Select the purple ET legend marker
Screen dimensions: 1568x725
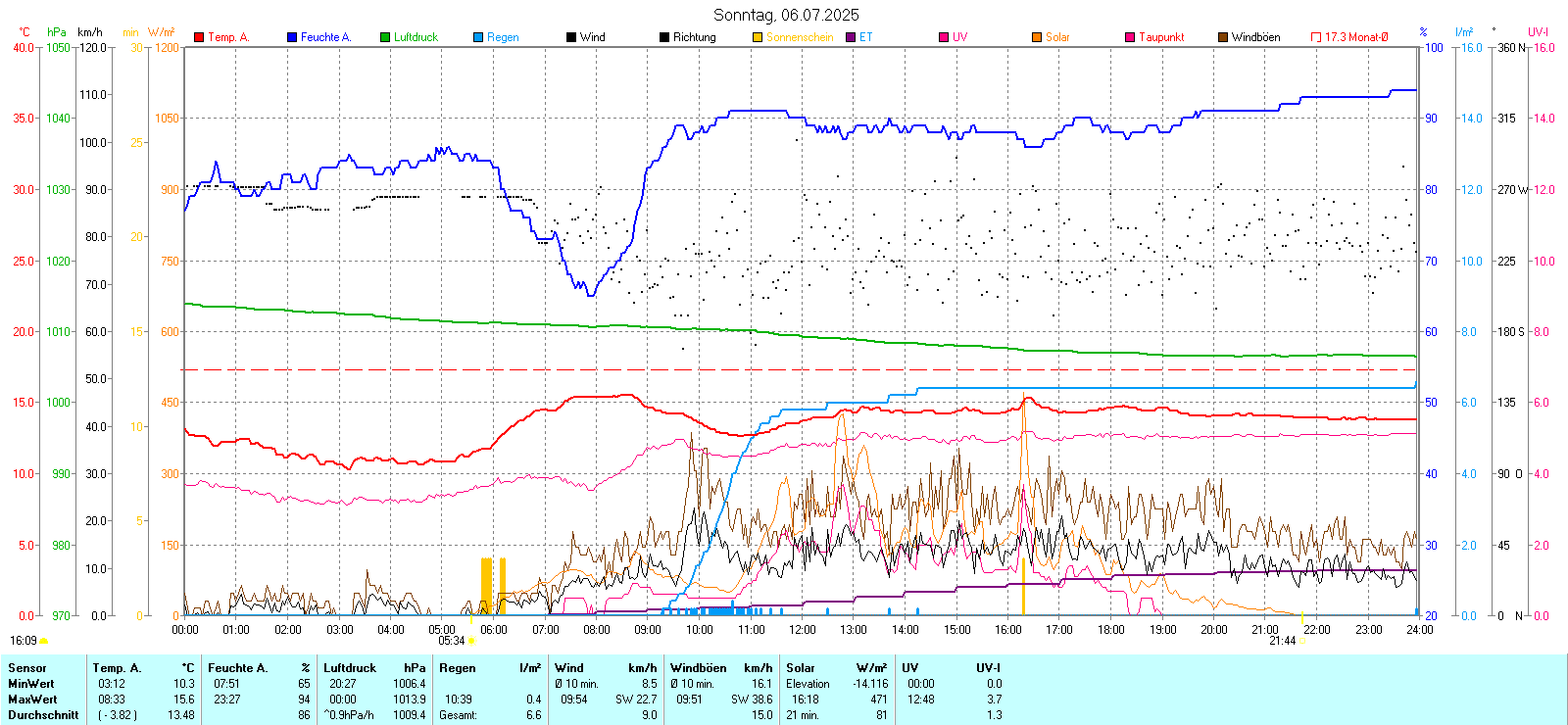click(851, 37)
